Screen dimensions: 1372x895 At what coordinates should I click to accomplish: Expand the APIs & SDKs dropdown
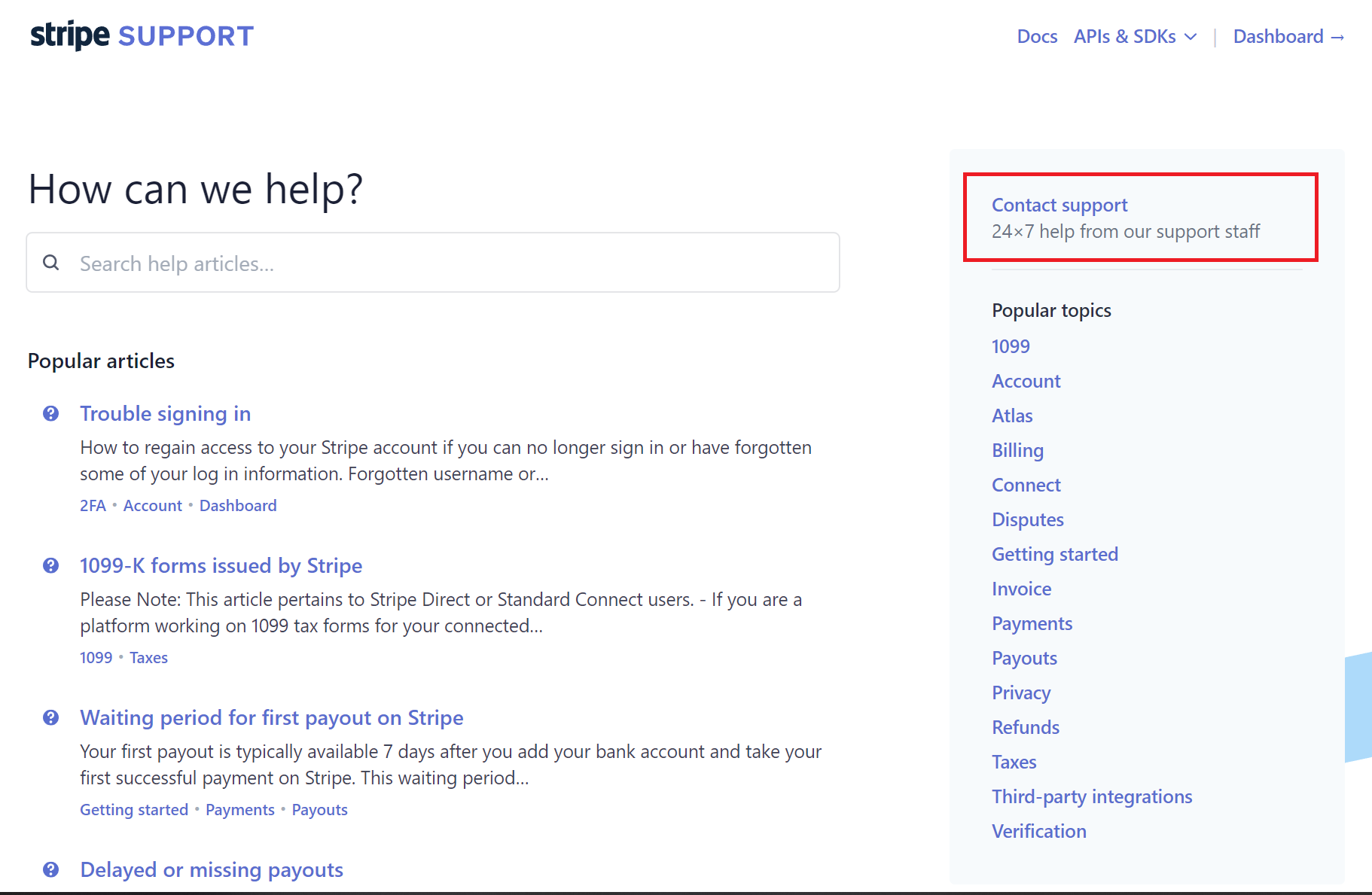click(x=1135, y=36)
